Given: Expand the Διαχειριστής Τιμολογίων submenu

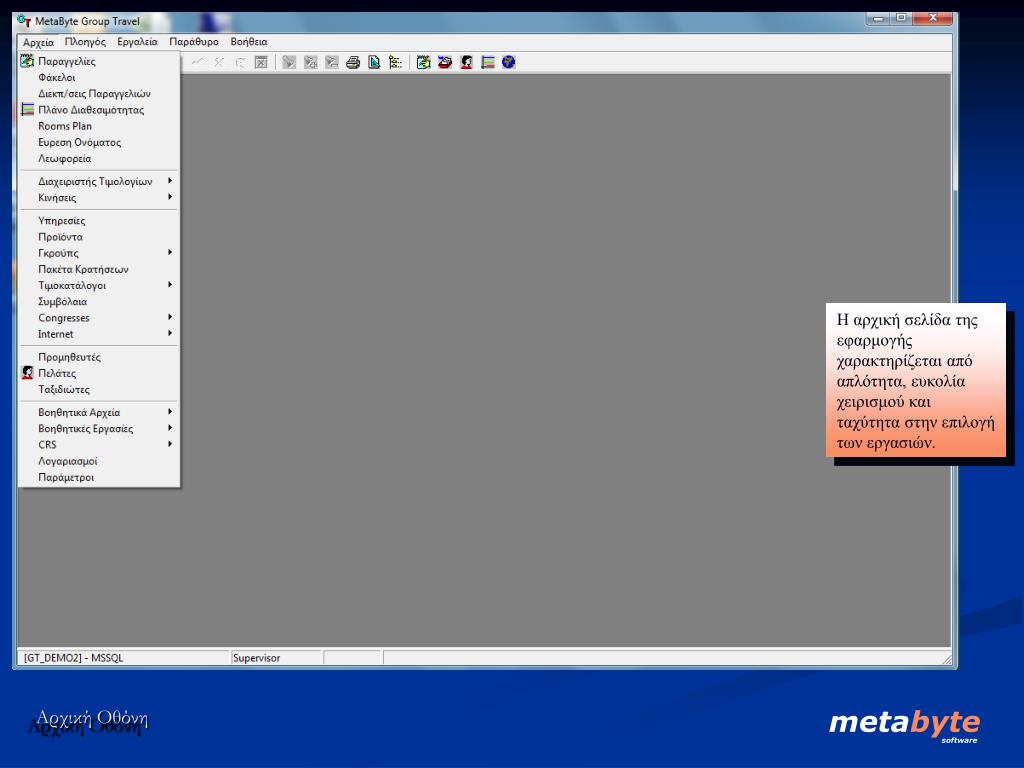Looking at the screenshot, I should click(99, 182).
